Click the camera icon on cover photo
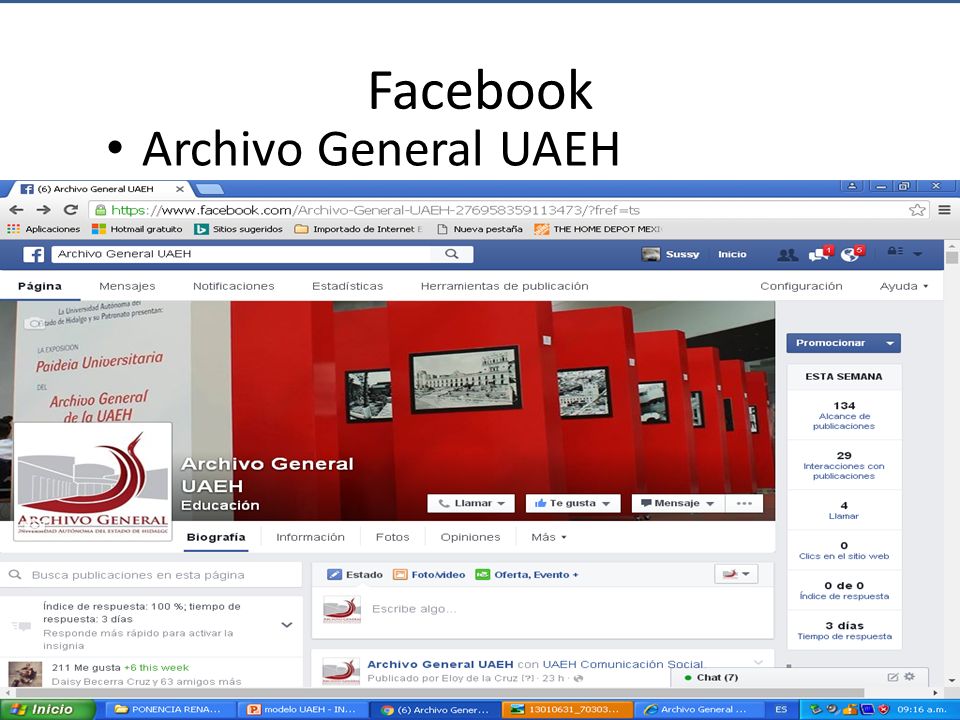The height and width of the screenshot is (720, 960). click(x=34, y=323)
